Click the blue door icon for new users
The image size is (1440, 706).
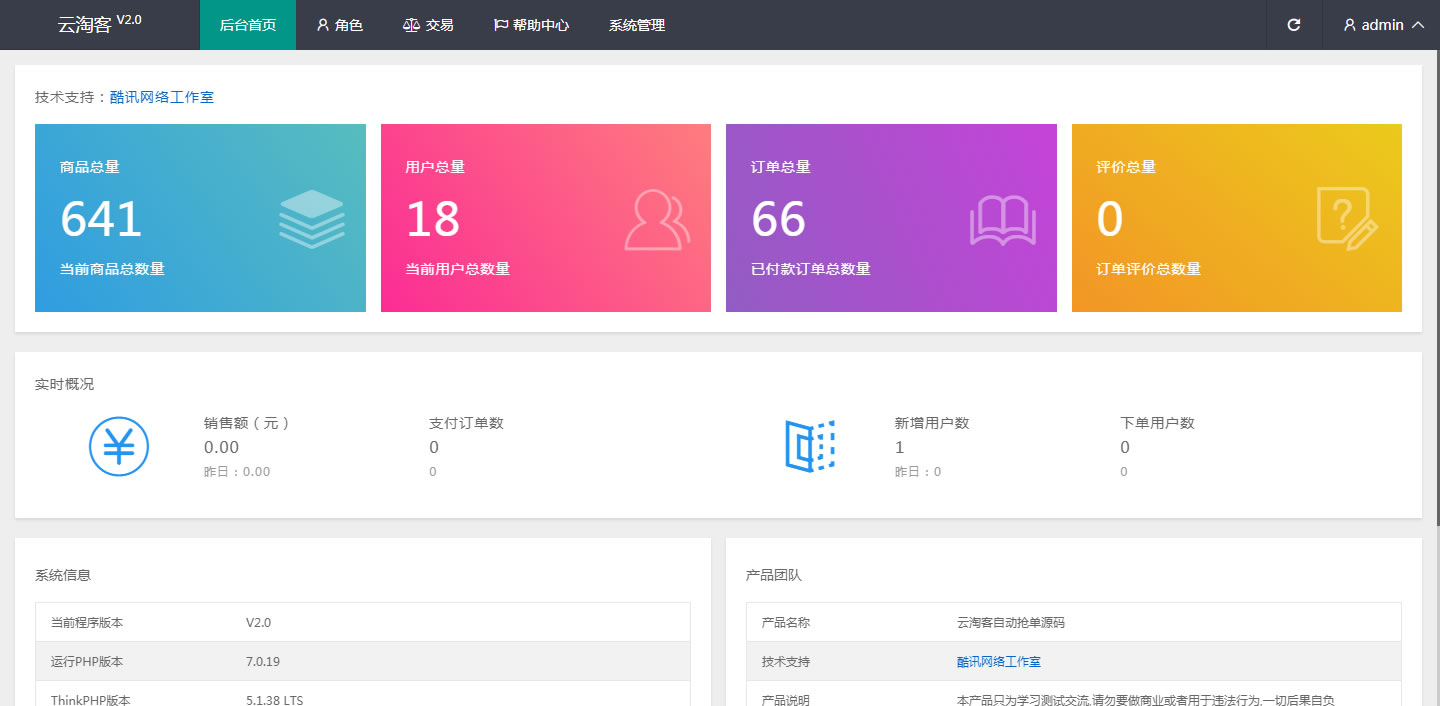tap(809, 446)
